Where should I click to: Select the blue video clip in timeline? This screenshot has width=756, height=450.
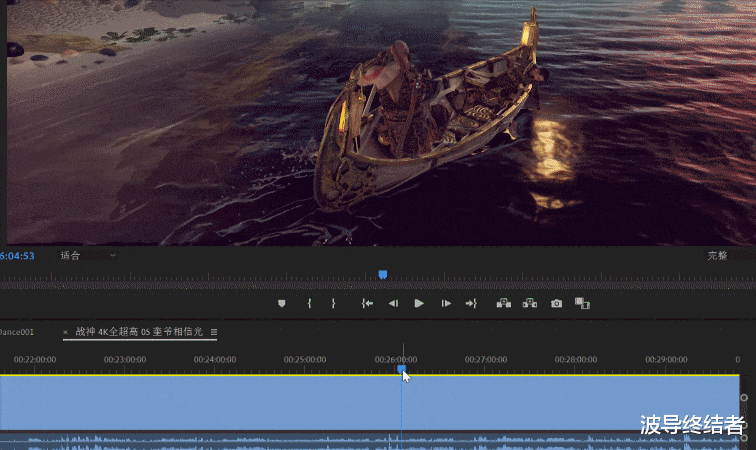tap(200, 402)
